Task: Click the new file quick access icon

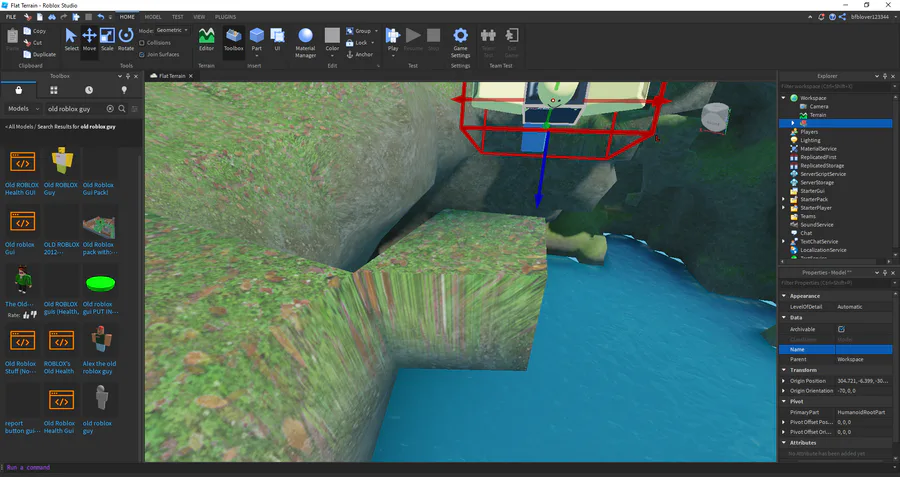Action: 39,17
